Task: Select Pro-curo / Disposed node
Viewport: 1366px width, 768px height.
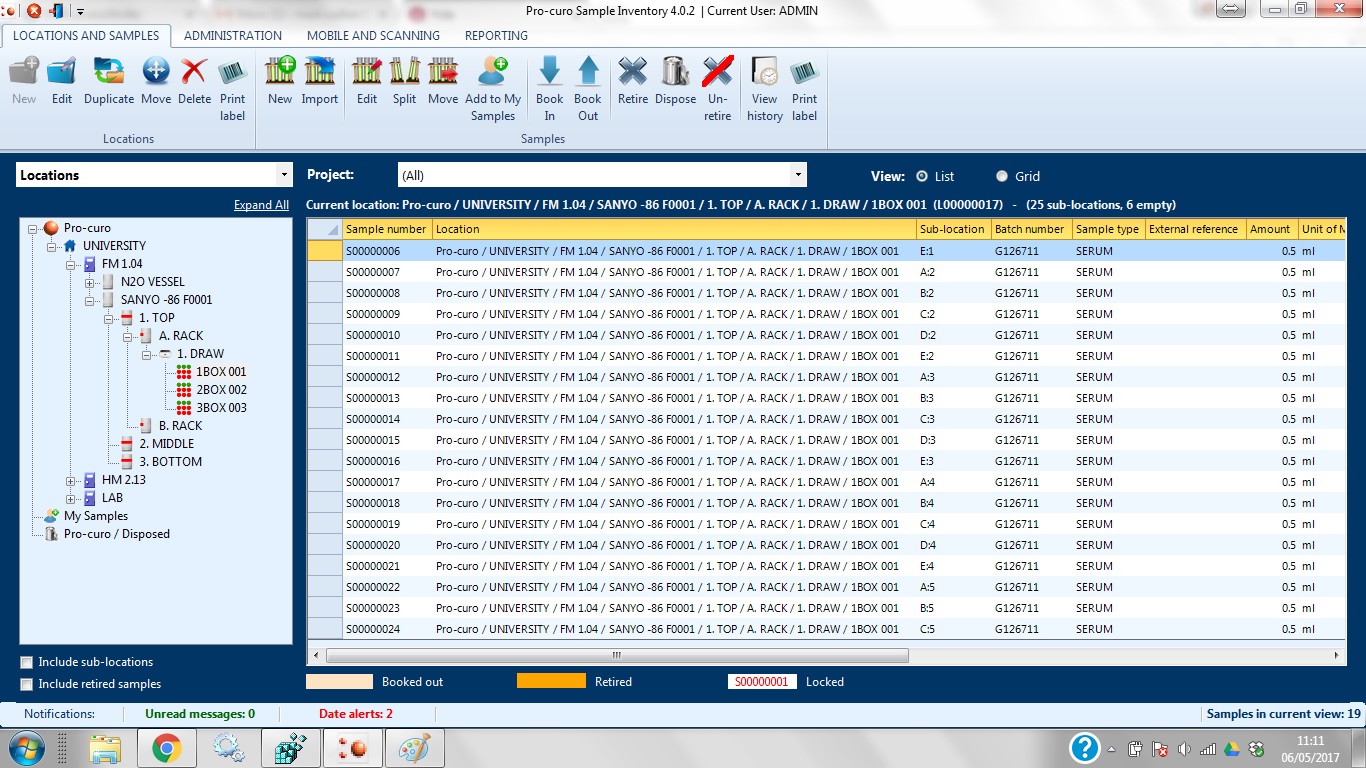Action: point(117,534)
